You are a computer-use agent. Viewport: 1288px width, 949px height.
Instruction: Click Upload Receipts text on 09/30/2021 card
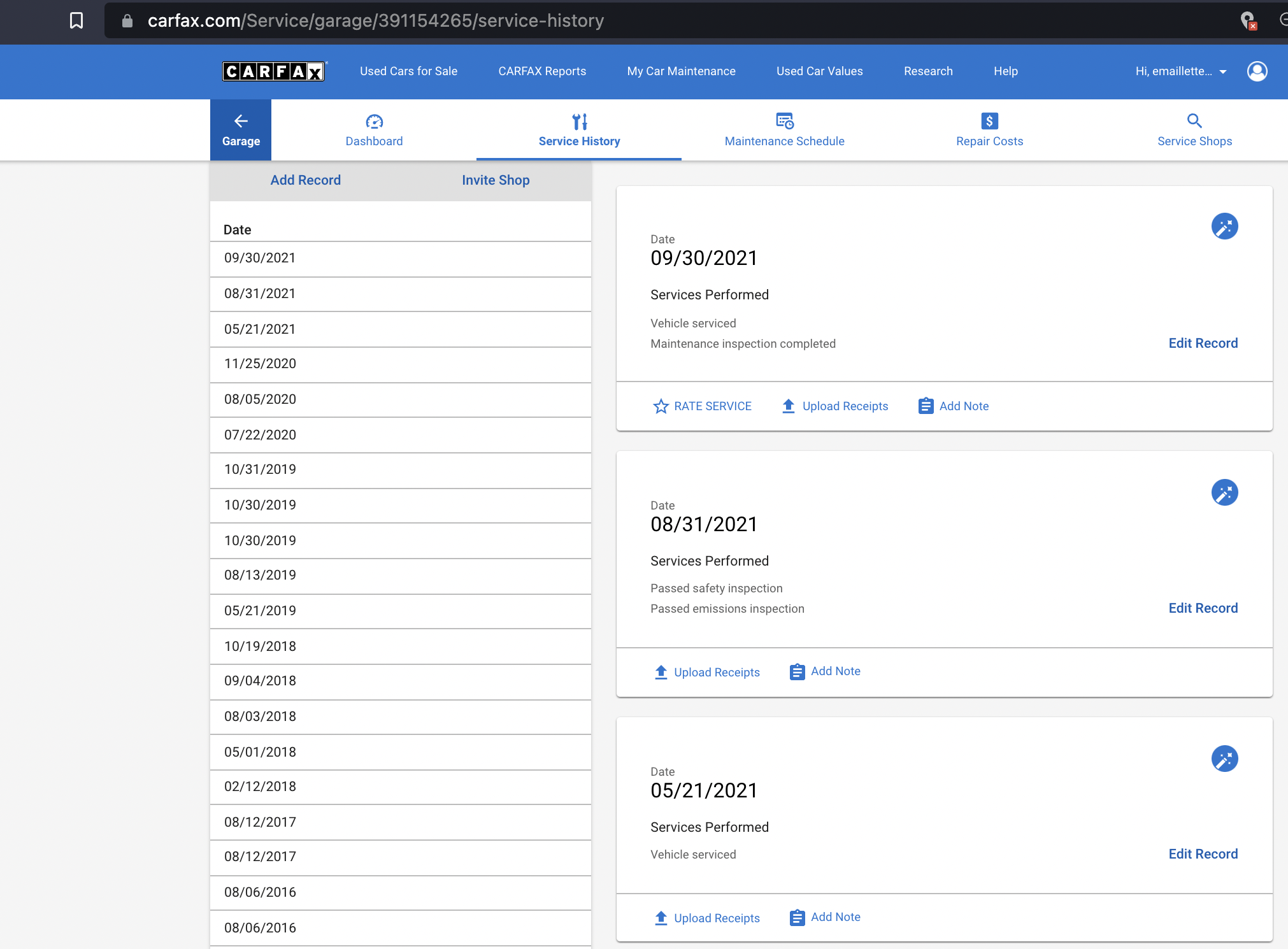click(x=845, y=406)
